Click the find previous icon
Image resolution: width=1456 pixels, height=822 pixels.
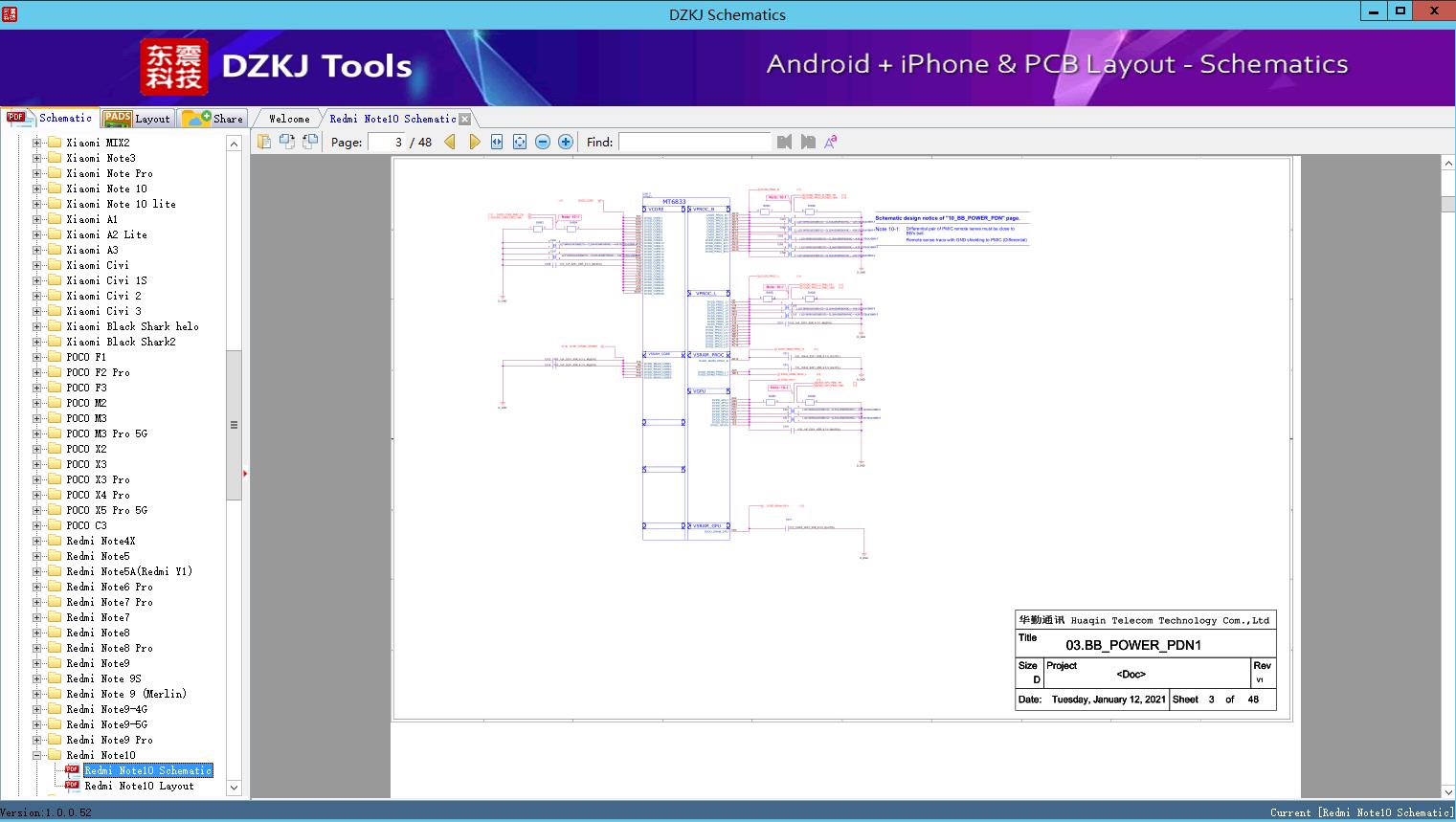pyautogui.click(x=785, y=142)
